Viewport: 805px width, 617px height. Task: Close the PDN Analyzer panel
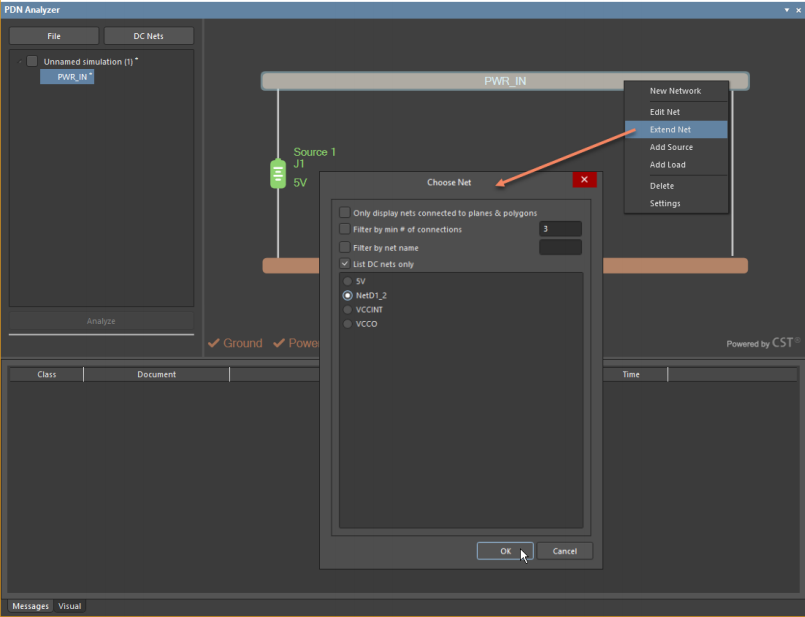798,10
